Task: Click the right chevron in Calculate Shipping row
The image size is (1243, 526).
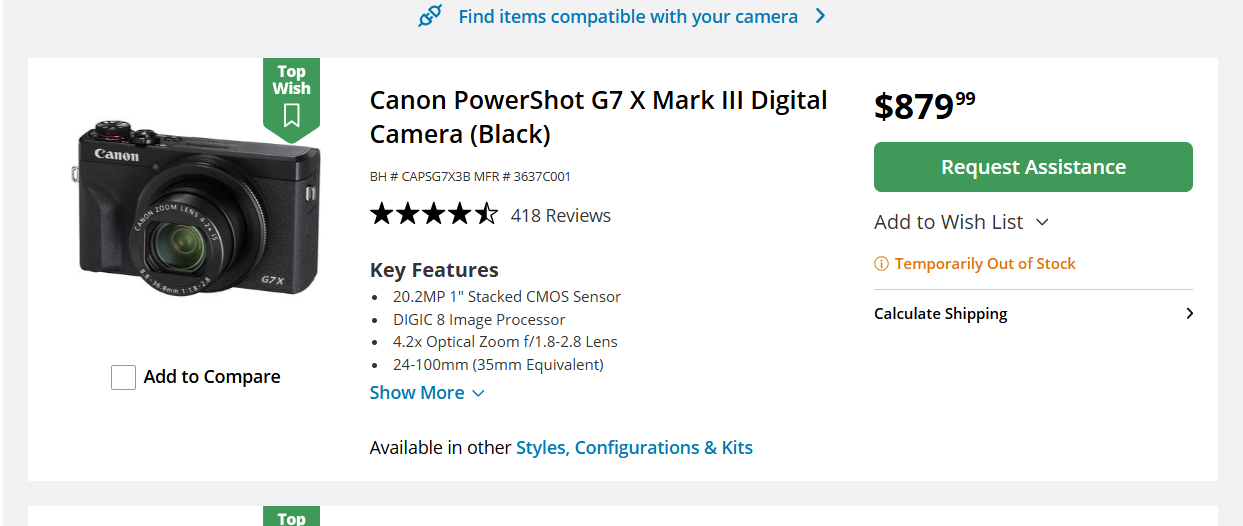Action: tap(1189, 314)
